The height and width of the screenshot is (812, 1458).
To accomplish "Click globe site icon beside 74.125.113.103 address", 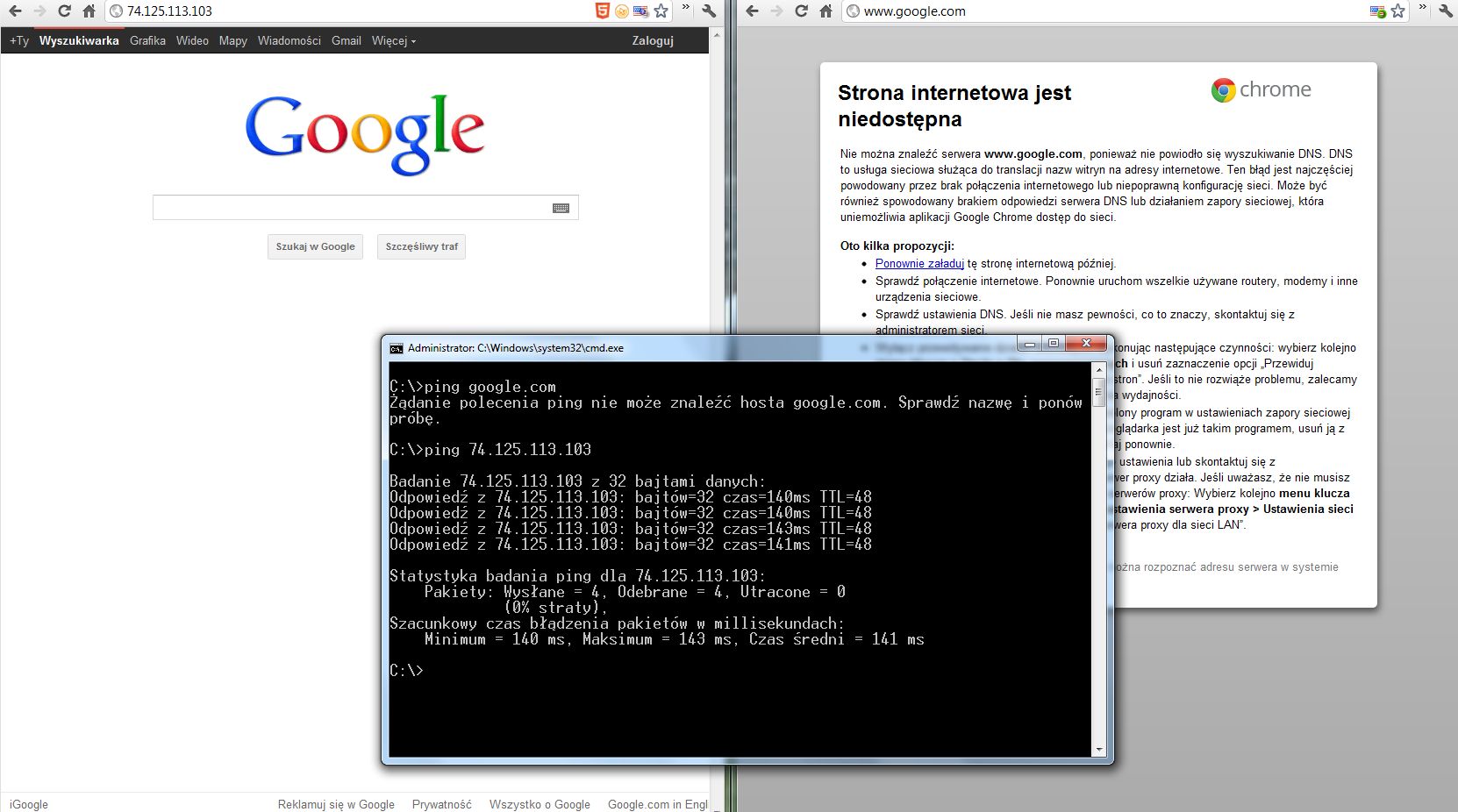I will click(x=116, y=11).
